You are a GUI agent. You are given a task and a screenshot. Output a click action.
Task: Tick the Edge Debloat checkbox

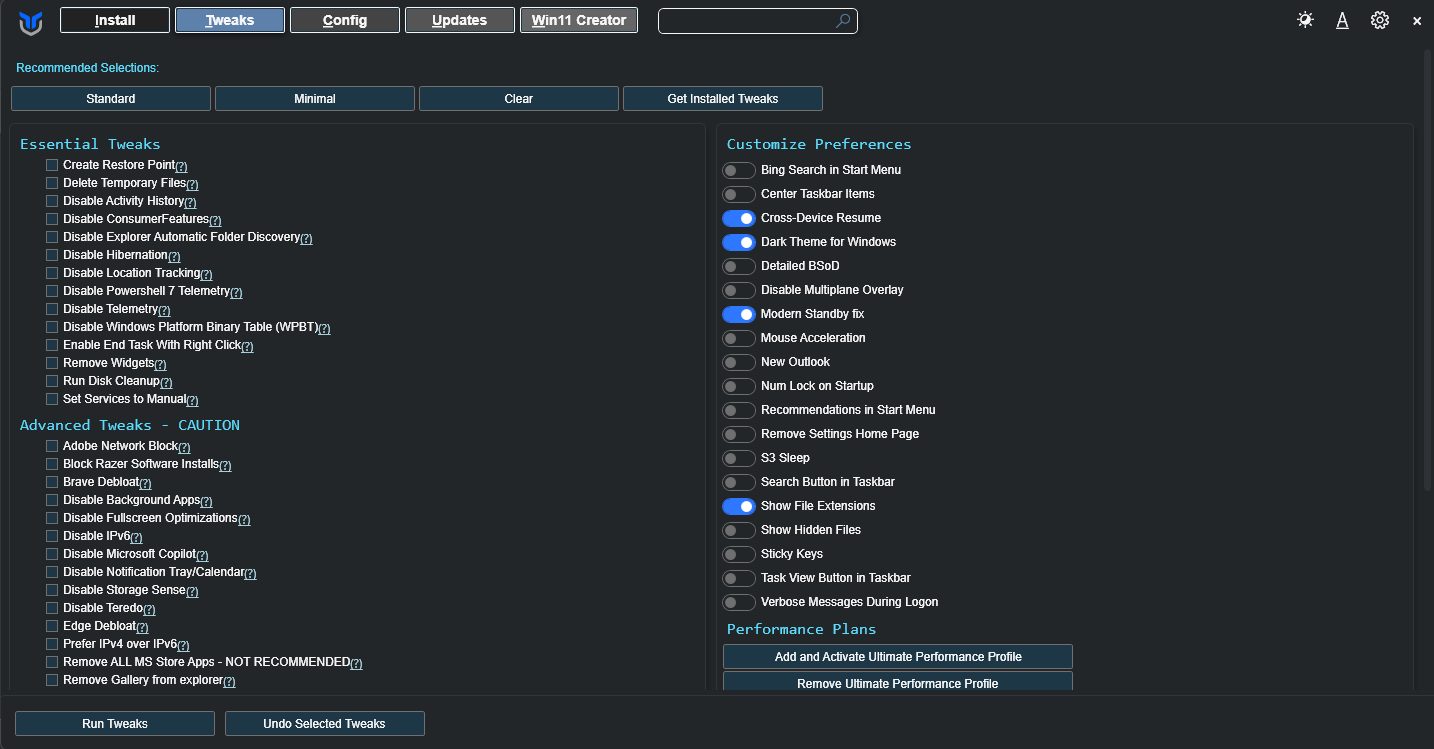[52, 626]
